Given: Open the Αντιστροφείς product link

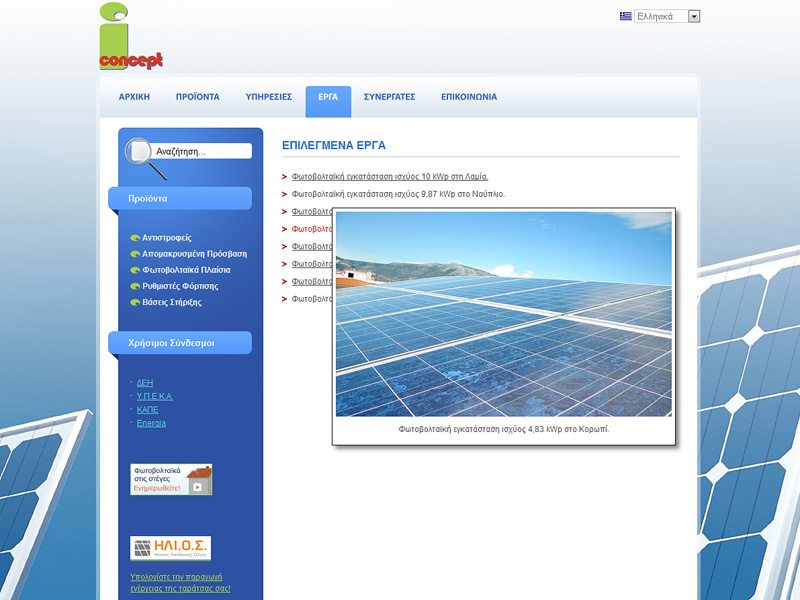Looking at the screenshot, I should [x=167, y=238].
